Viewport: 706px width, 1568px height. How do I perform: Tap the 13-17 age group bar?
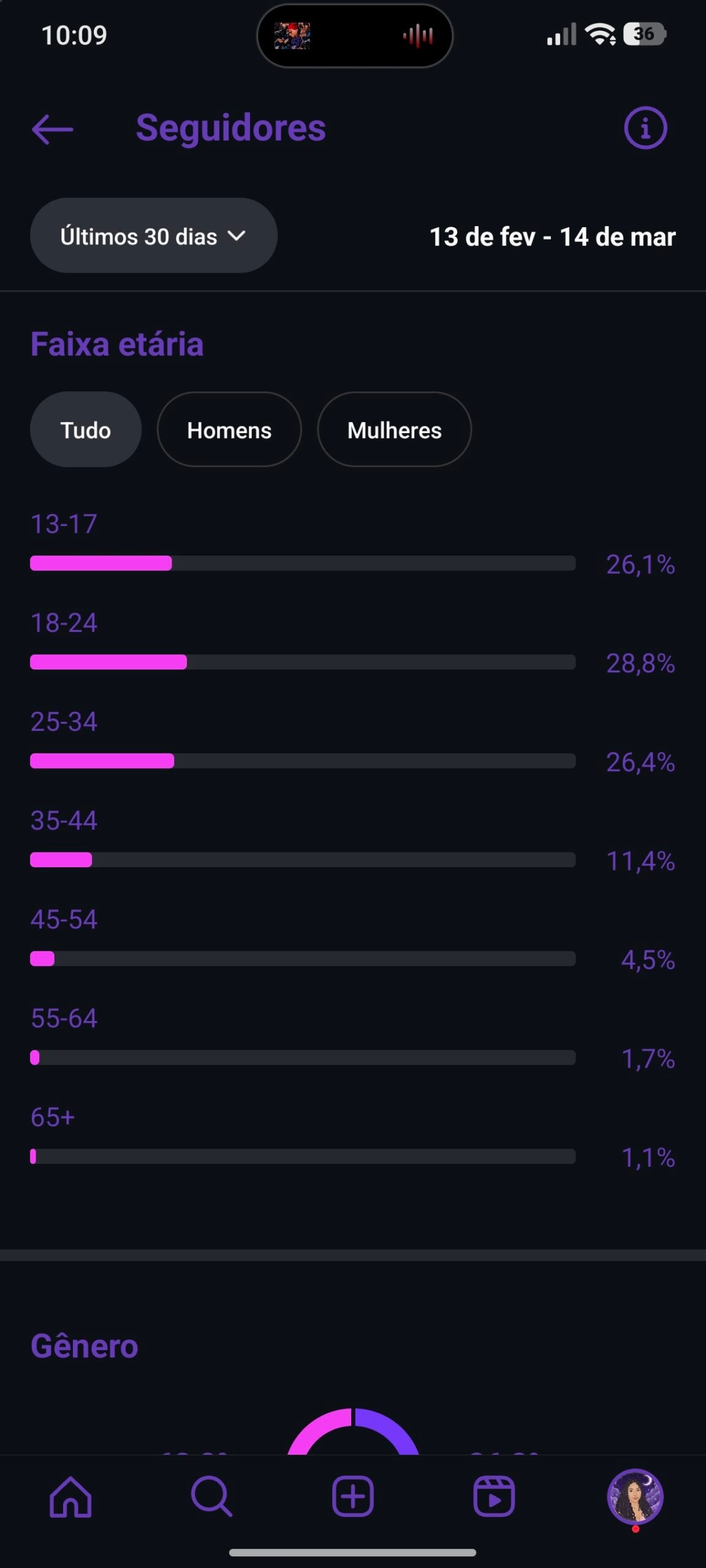[x=303, y=563]
